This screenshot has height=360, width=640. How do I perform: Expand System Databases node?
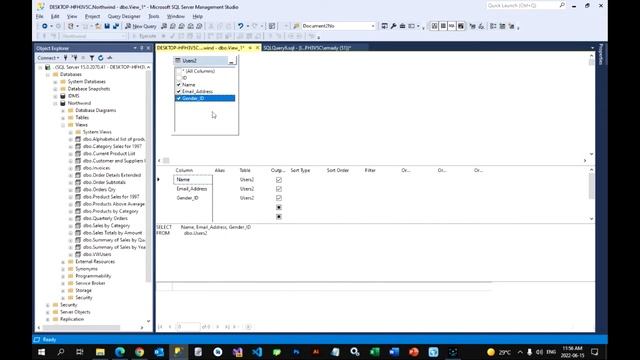pos(55,82)
